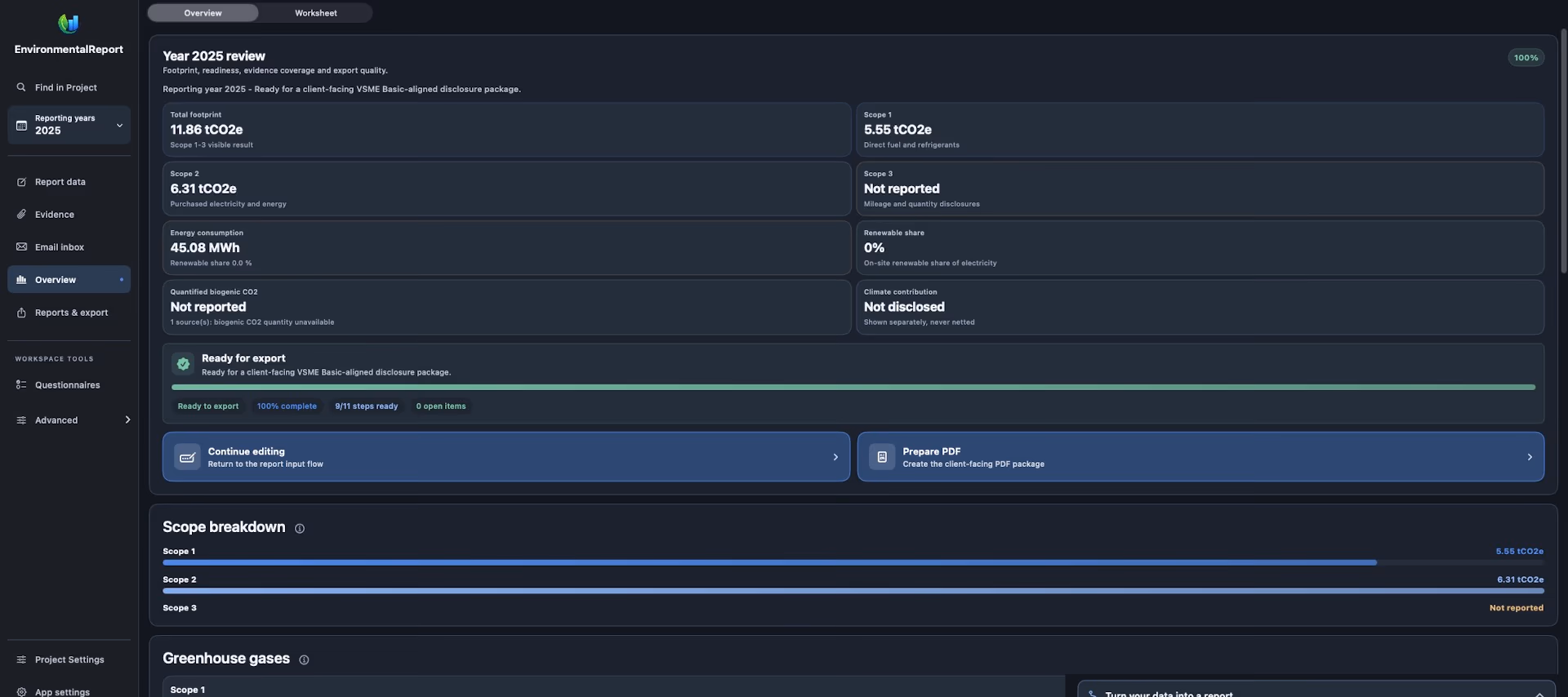
Task: Click the App settings gear icon
Action: (x=21, y=691)
